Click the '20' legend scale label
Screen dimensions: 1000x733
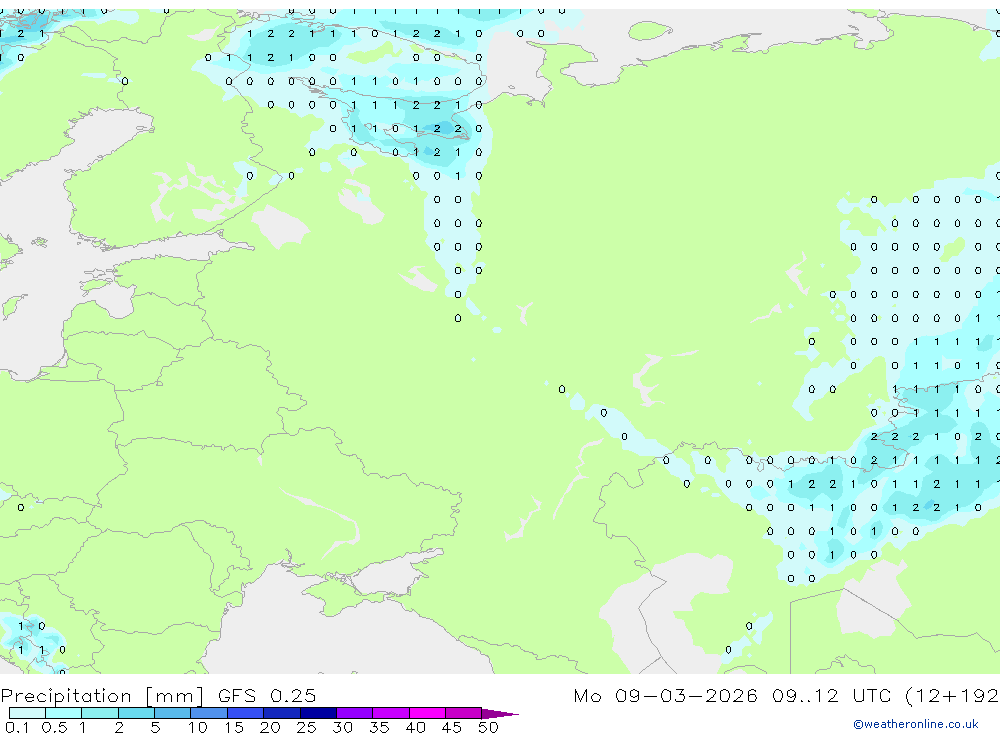coord(270,727)
